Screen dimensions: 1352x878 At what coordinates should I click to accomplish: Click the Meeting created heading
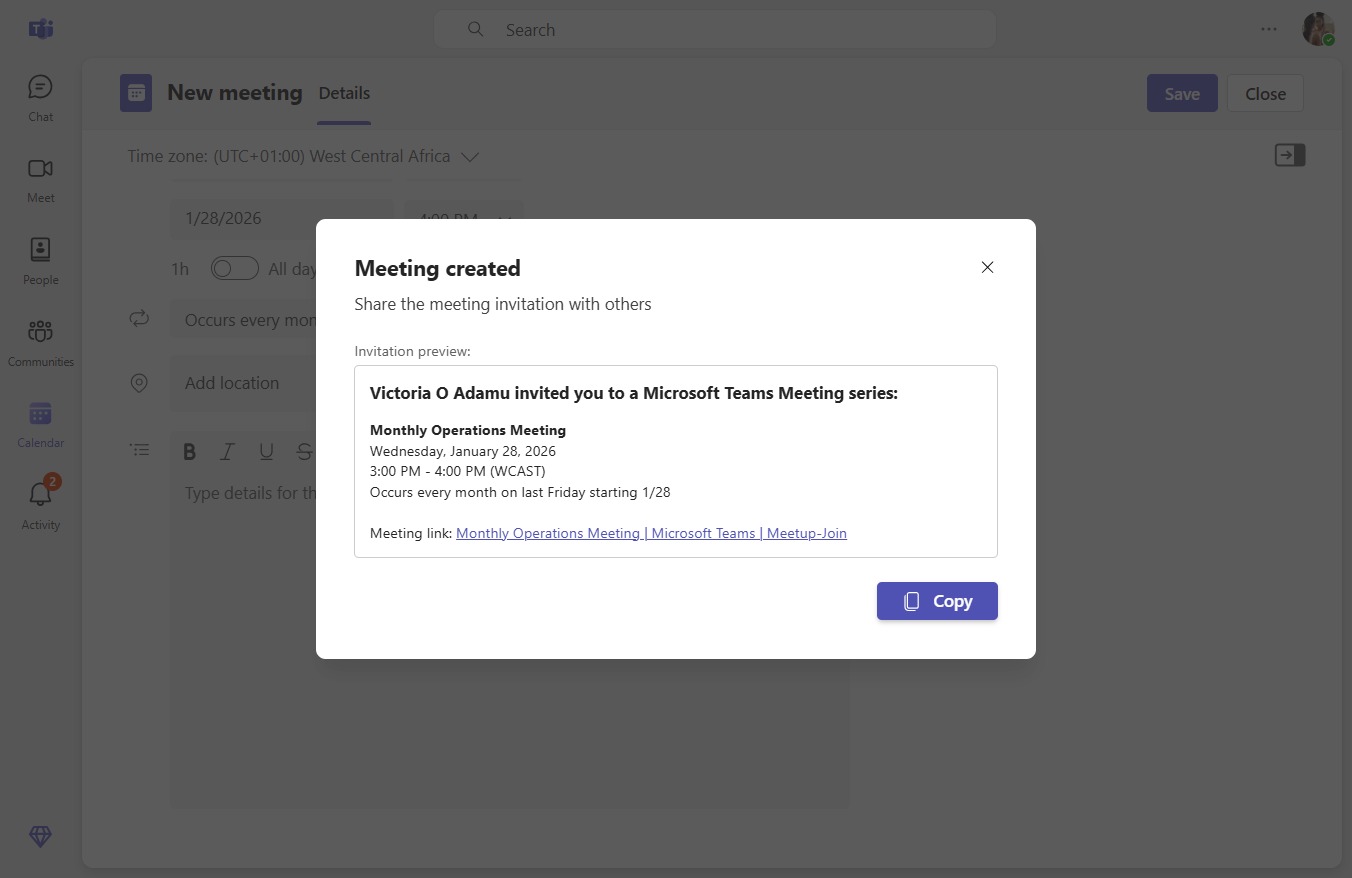438,268
